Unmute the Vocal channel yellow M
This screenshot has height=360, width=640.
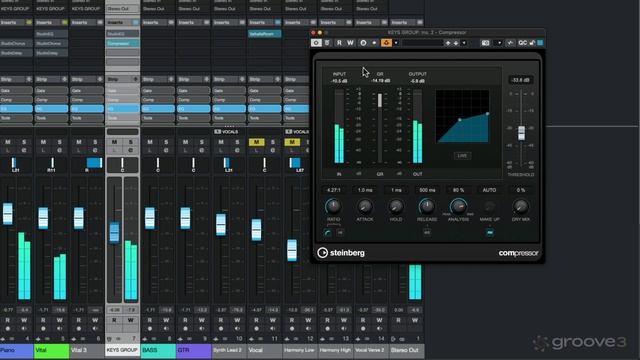[256, 142]
